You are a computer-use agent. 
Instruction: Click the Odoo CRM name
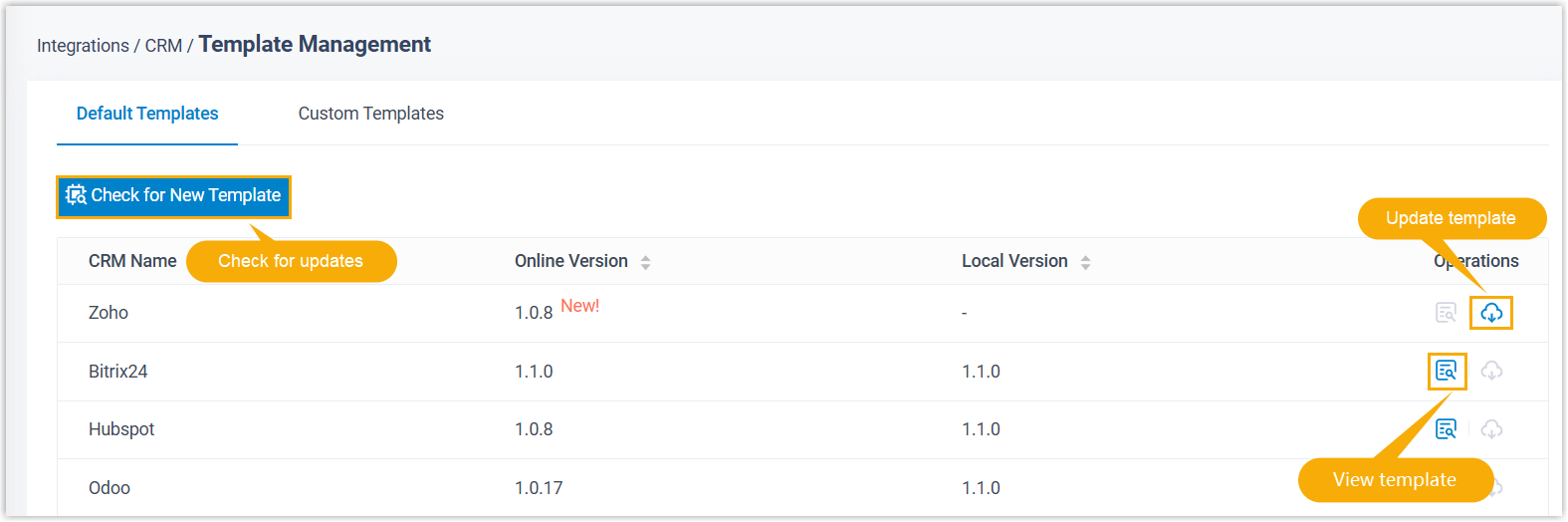click(x=110, y=488)
